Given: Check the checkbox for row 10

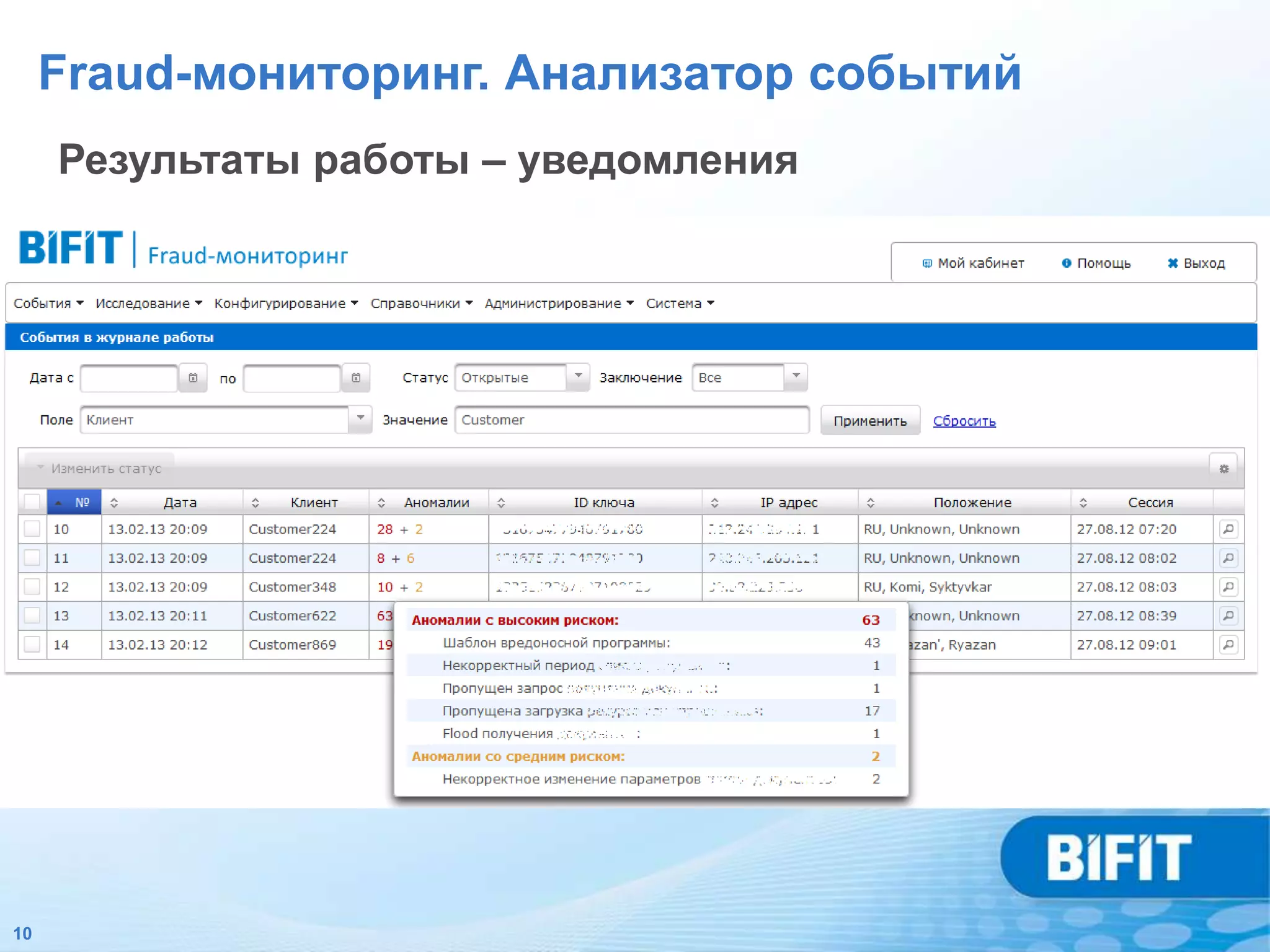Looking at the screenshot, I should click(32, 529).
